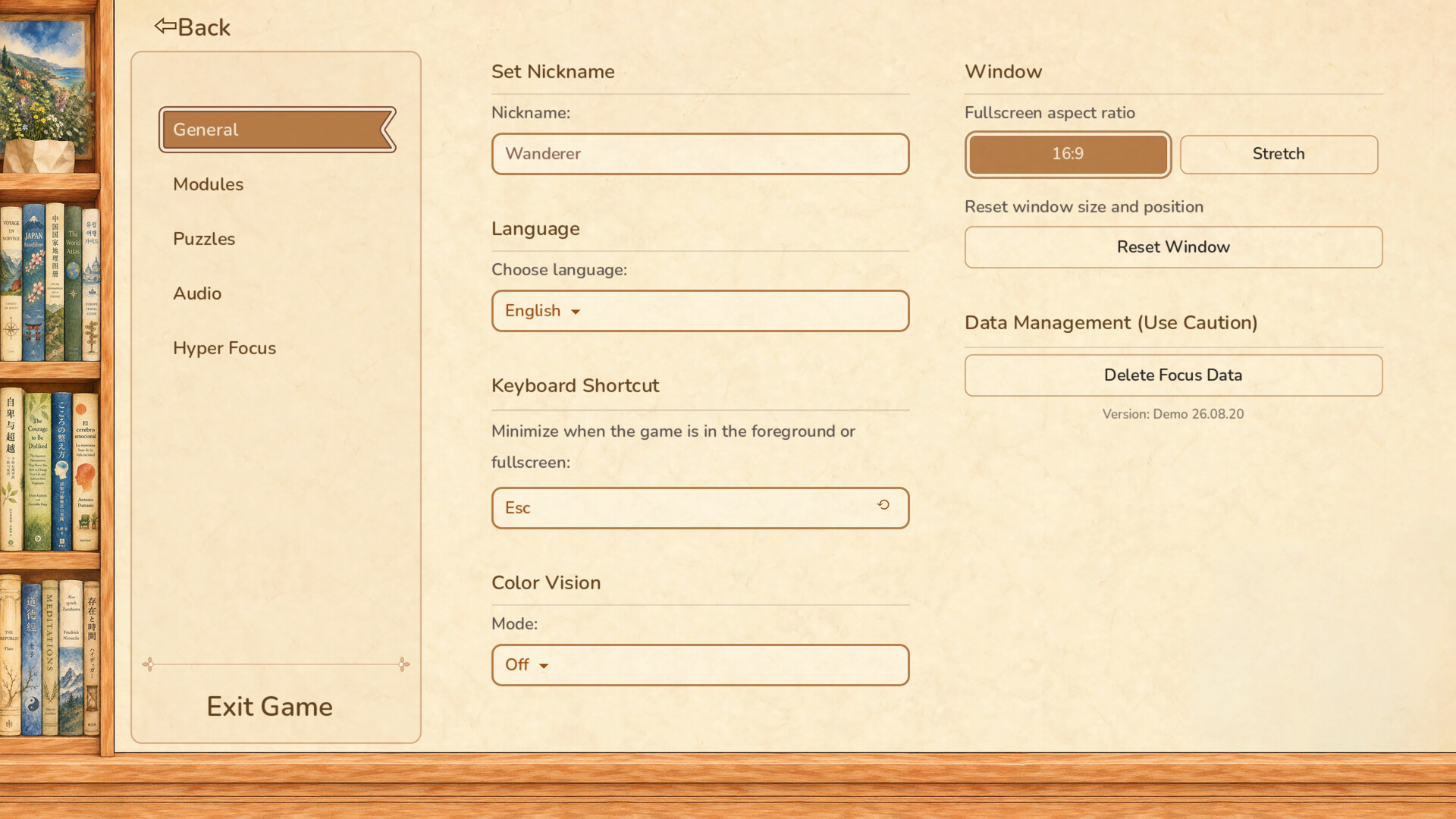Viewport: 1456px width, 819px height.
Task: Edit the Nickname field showing Wanderer
Action: (x=700, y=154)
